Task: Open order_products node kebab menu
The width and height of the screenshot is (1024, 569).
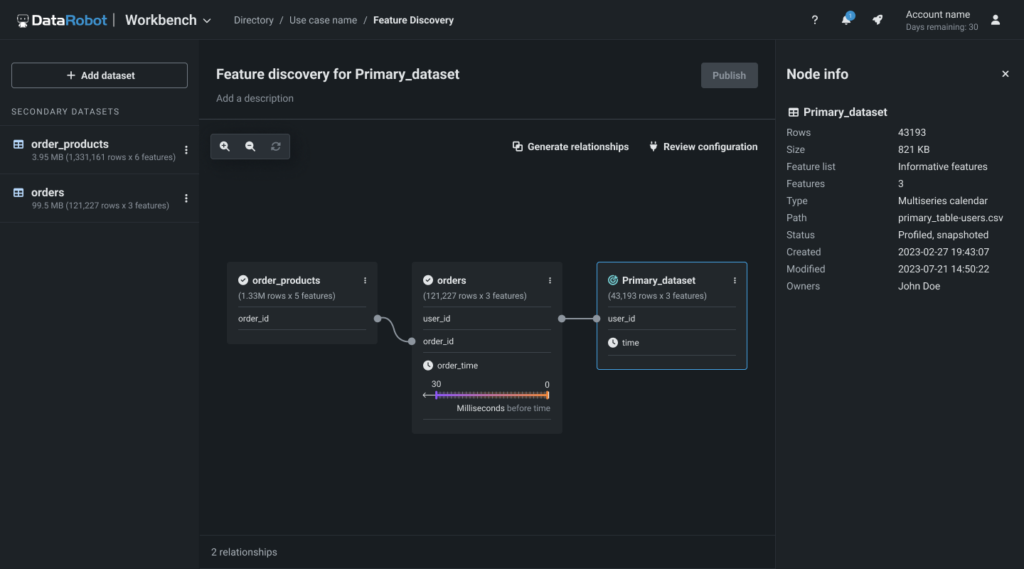Action: pyautogui.click(x=365, y=280)
